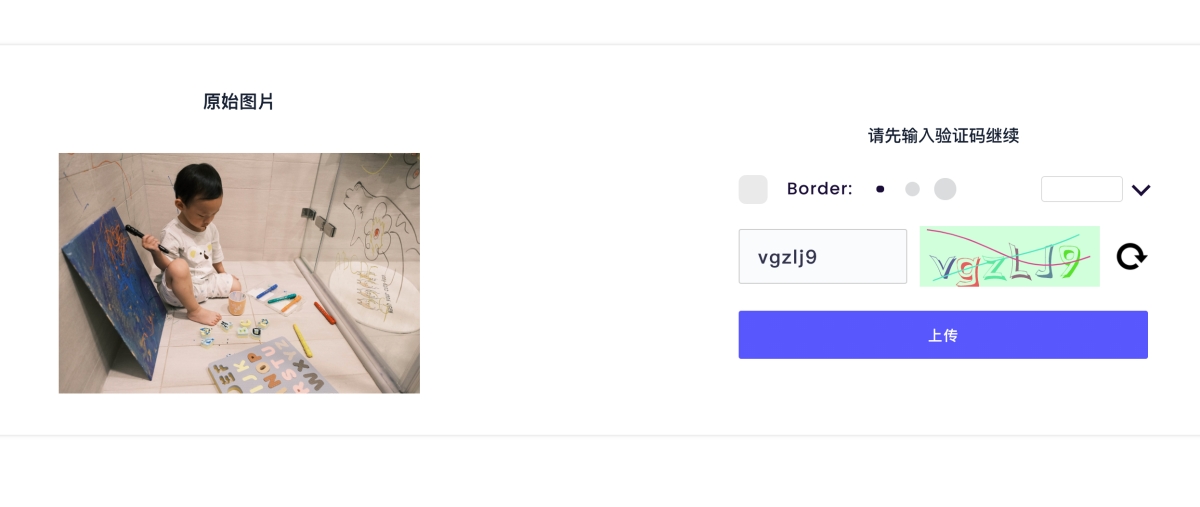Click the 请先输入验证码继续 prompt text
This screenshot has width=1200, height=507.
coord(943,136)
